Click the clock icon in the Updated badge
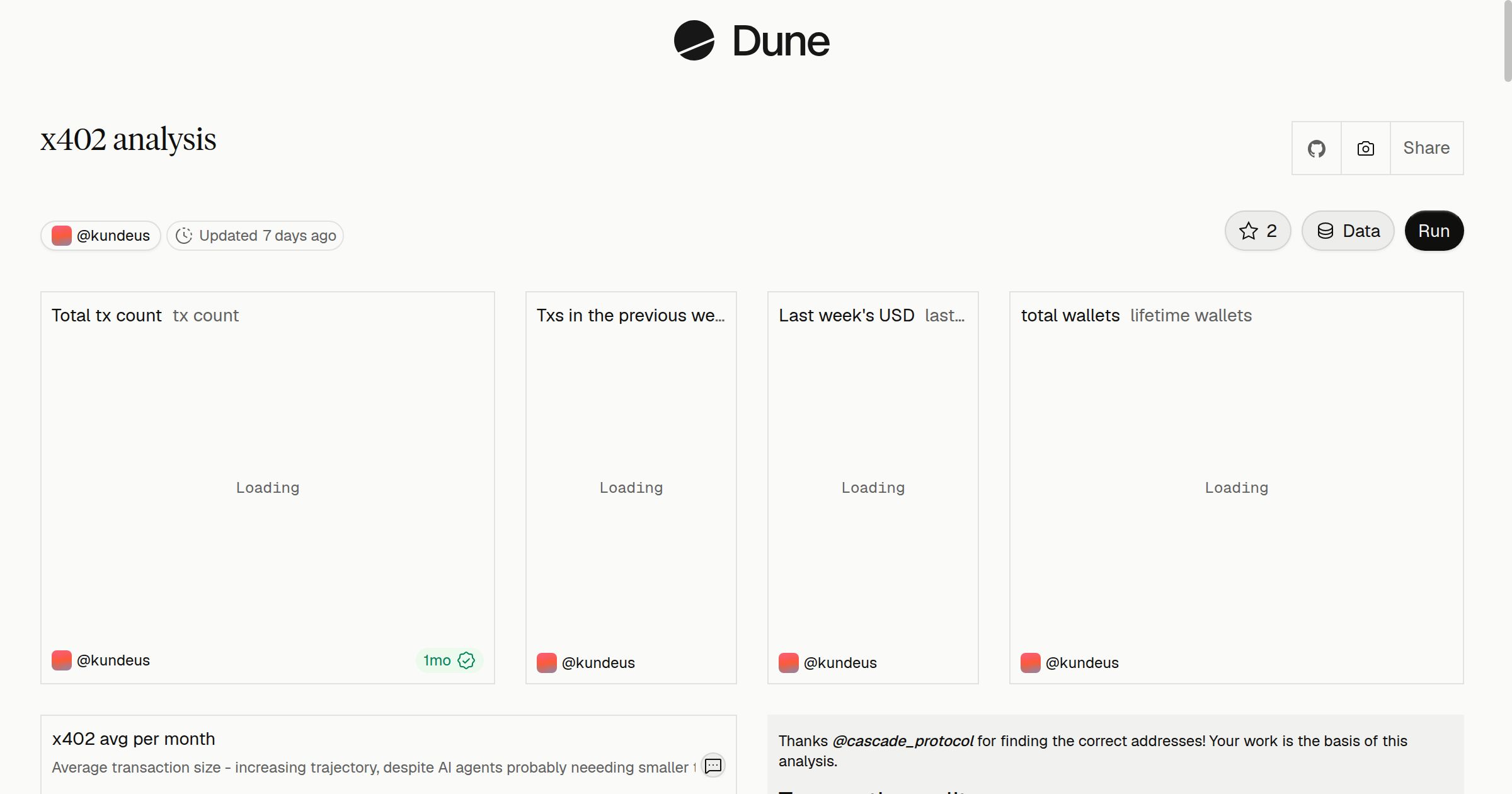Screen dimensions: 1512x794 point(183,236)
